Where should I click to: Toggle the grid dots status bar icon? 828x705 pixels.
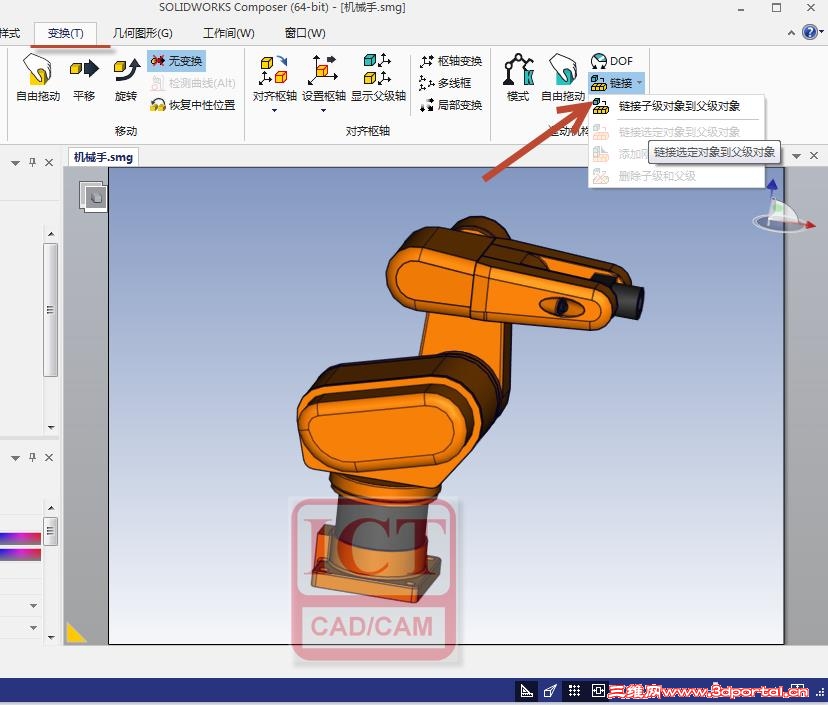coord(574,691)
